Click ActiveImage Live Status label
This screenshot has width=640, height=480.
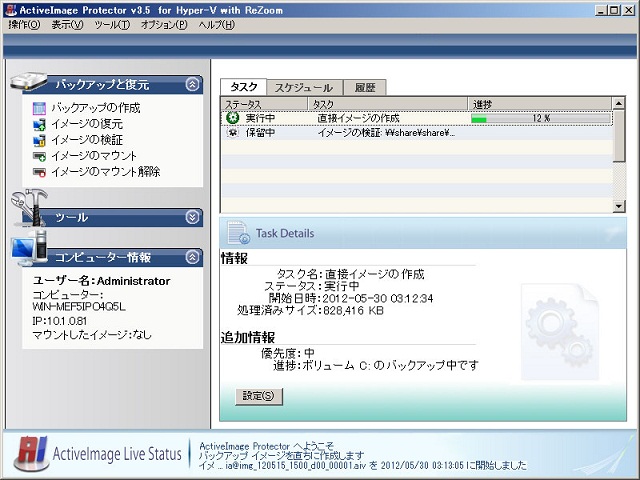tap(117, 454)
